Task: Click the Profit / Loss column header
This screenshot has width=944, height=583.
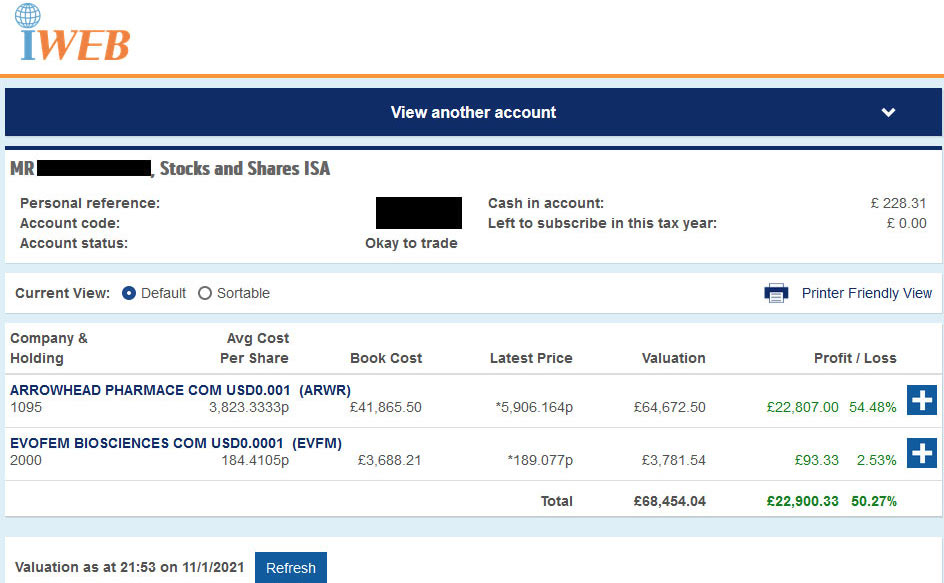Action: [x=855, y=358]
